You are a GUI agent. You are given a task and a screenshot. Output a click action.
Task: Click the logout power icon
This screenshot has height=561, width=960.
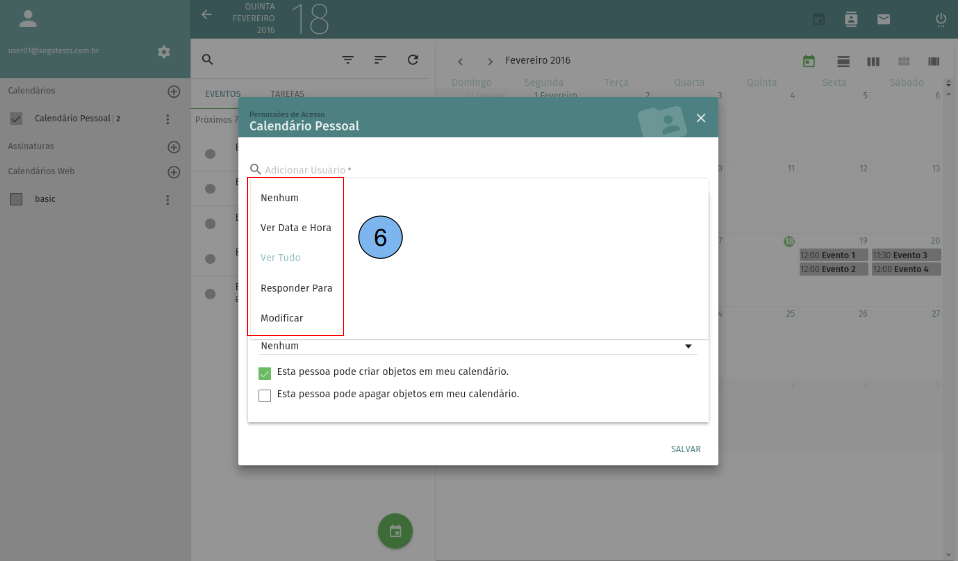coord(940,19)
